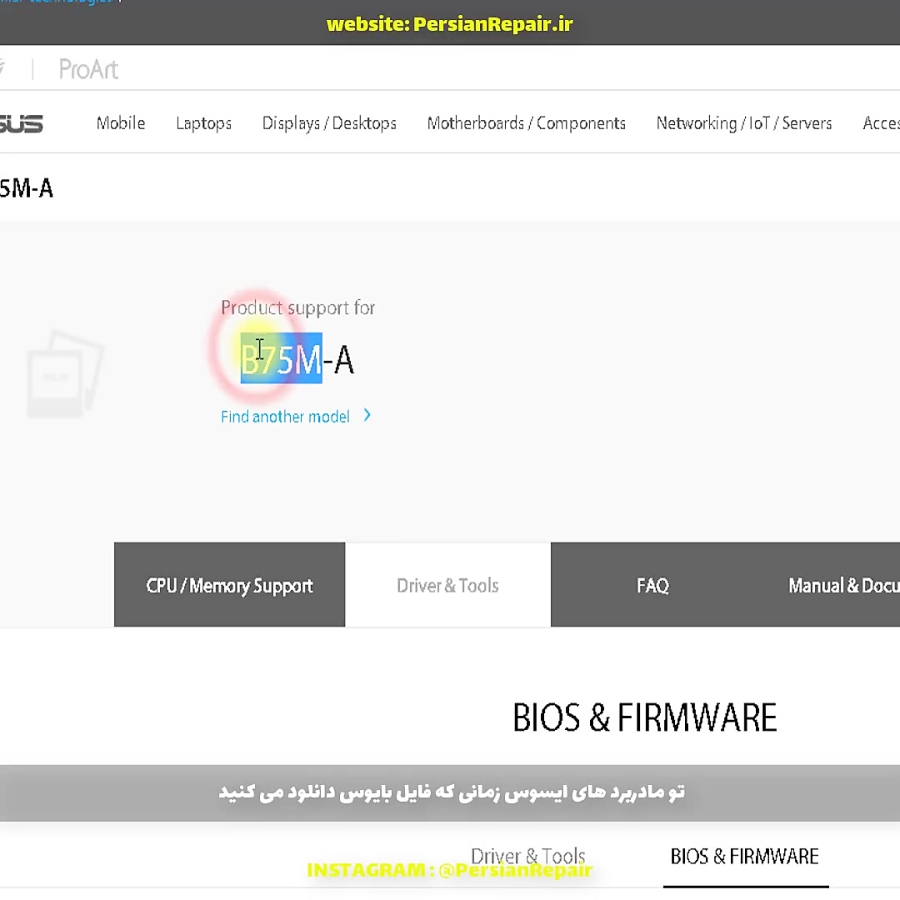Open the Driver & Tools sub-tab at bottom
This screenshot has height=900, width=900.
pyautogui.click(x=528, y=857)
